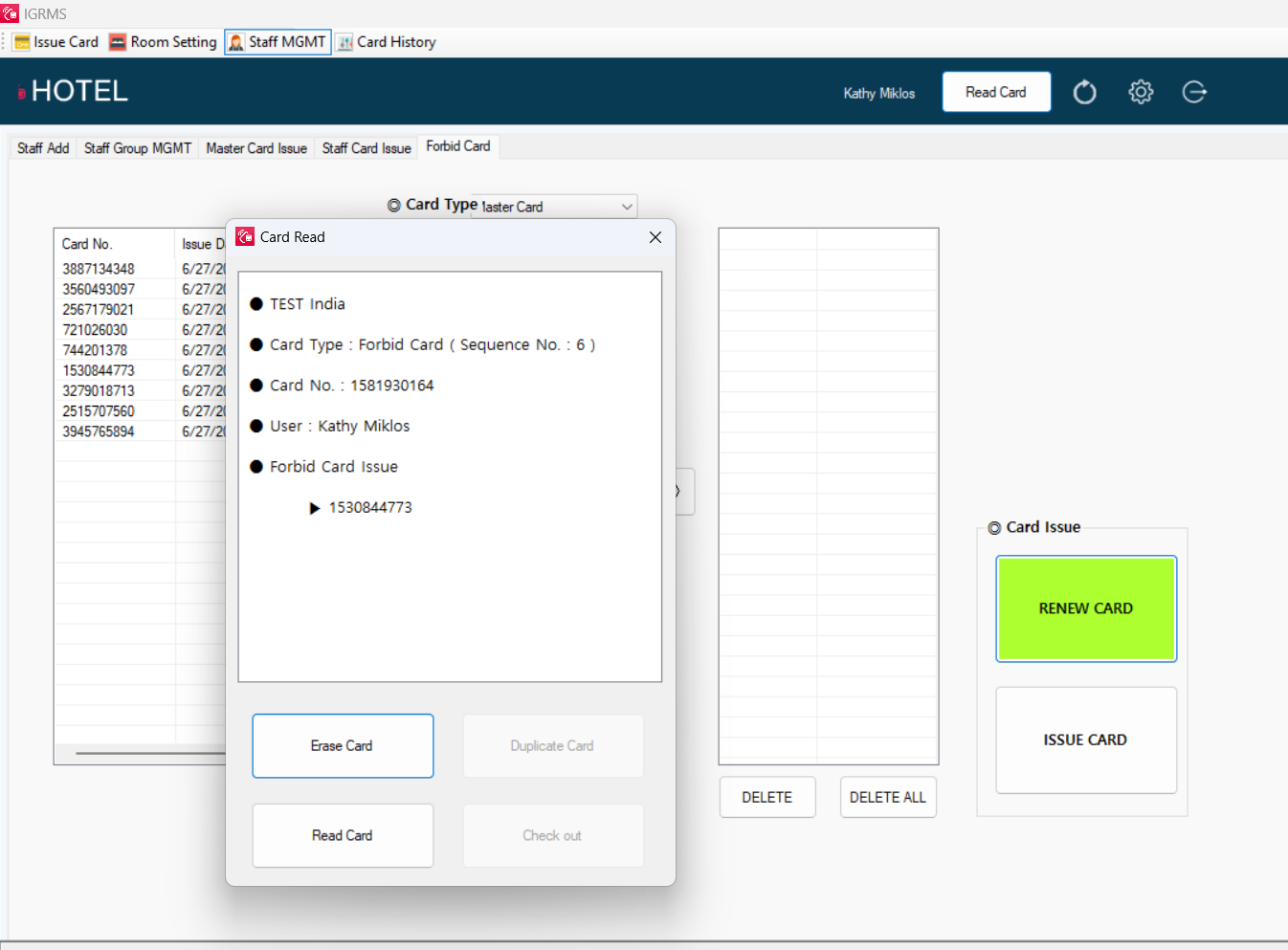The image size is (1288, 950).
Task: Click the move-right arrow button between lists
Action: coord(683,492)
